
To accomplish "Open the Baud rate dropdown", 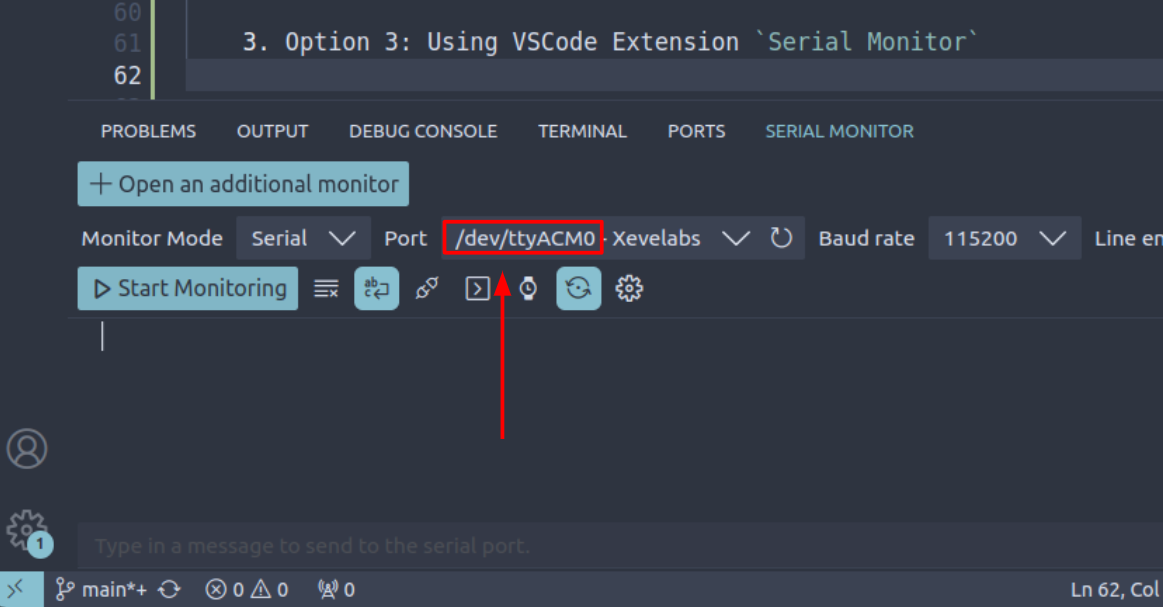I will click(x=1004, y=238).
